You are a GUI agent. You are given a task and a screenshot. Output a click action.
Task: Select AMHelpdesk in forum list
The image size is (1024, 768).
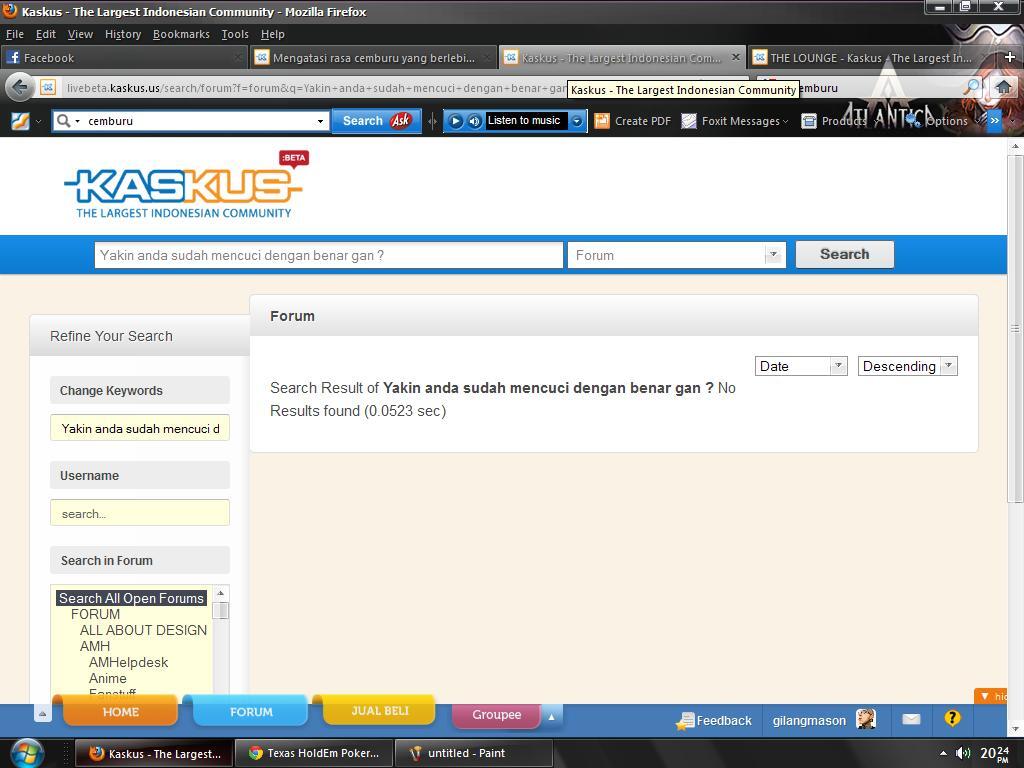pyautogui.click(x=129, y=662)
